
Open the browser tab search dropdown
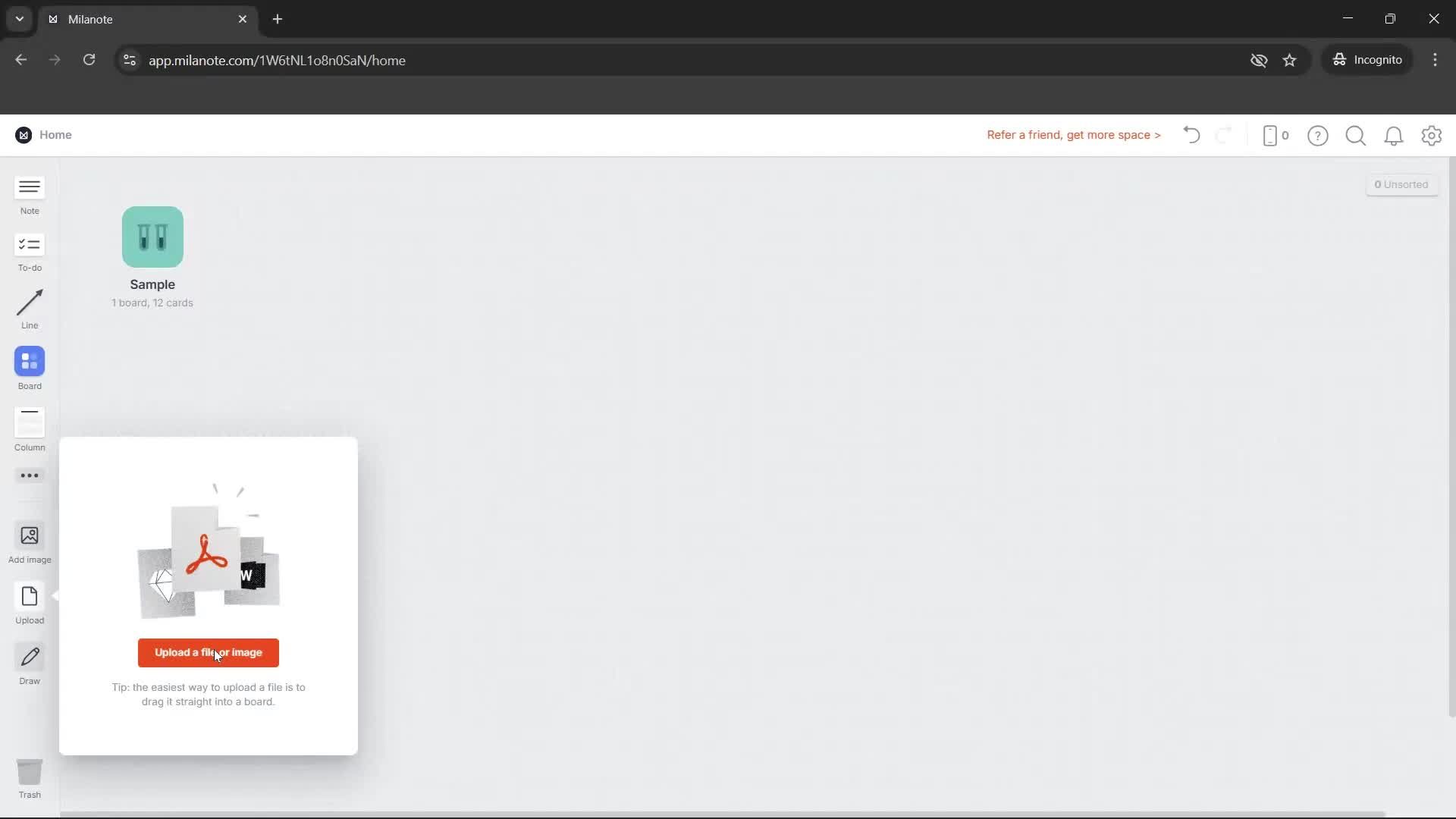pyautogui.click(x=18, y=19)
